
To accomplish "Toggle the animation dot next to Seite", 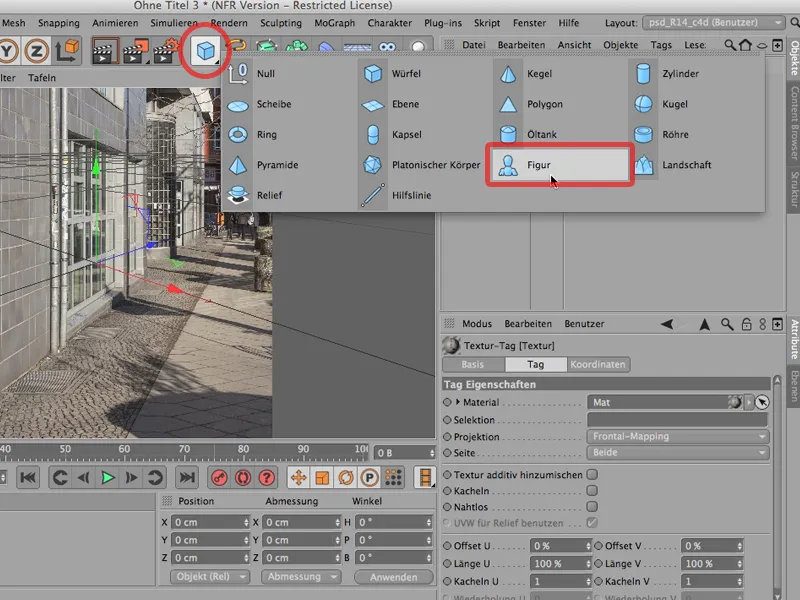I will (x=447, y=453).
